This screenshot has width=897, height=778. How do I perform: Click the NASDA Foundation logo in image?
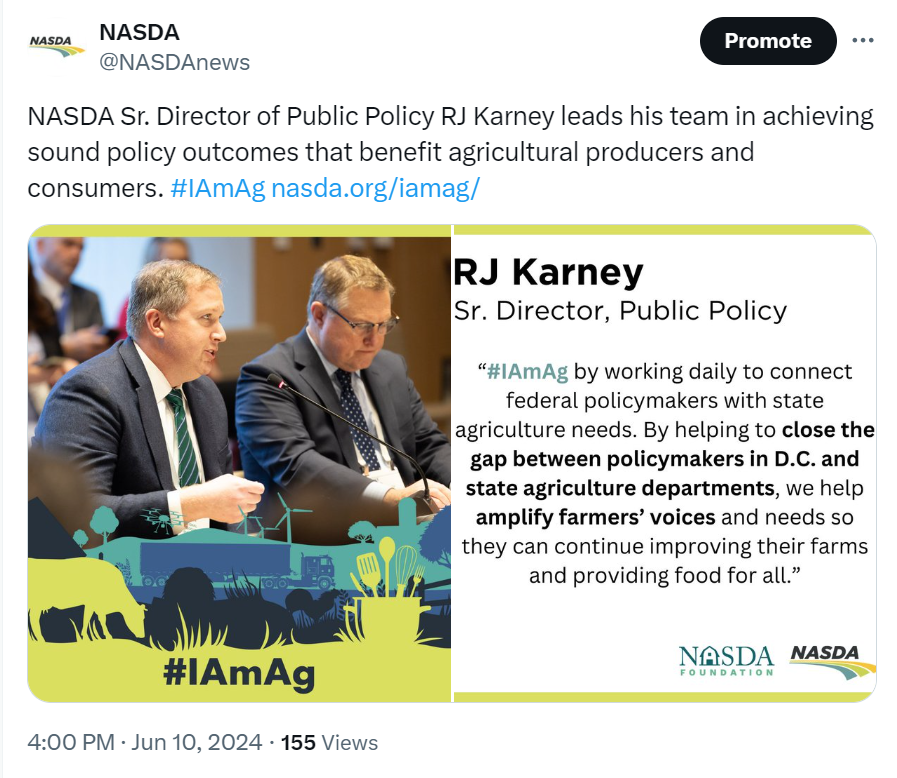tap(726, 660)
